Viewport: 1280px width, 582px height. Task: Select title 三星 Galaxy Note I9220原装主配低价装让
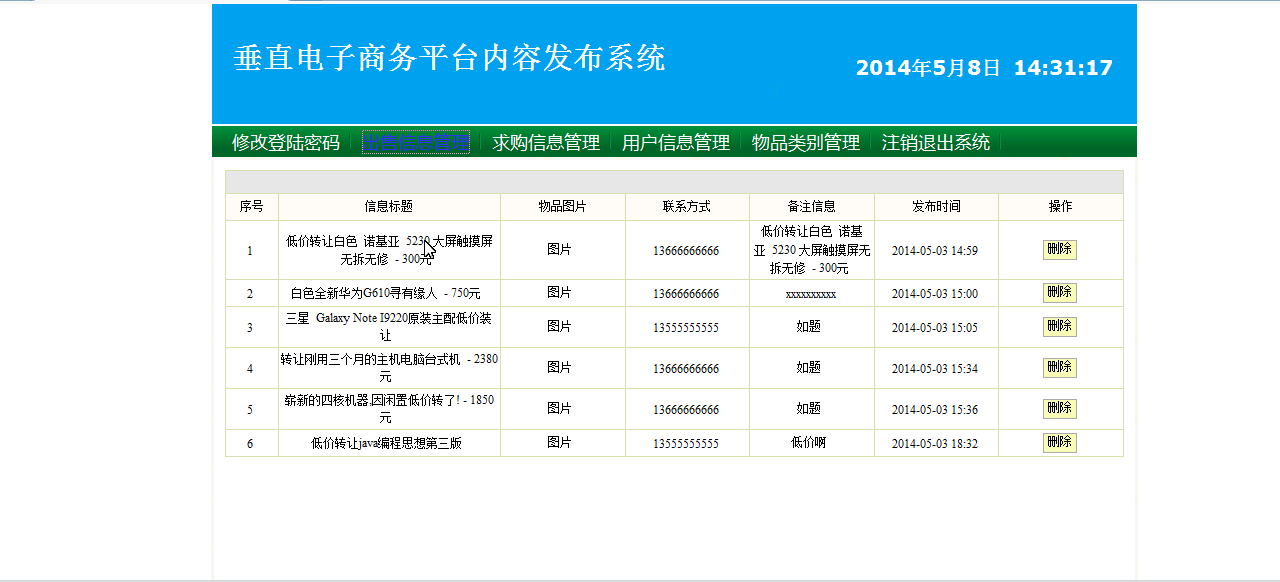389,327
